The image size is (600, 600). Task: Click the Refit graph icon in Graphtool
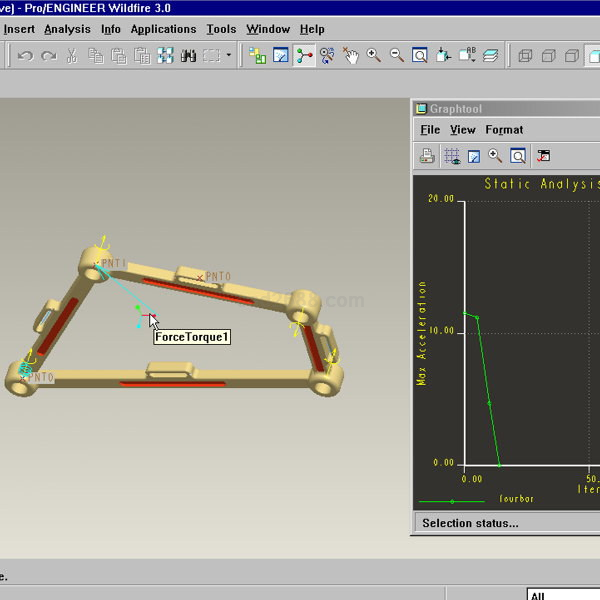pyautogui.click(x=518, y=156)
